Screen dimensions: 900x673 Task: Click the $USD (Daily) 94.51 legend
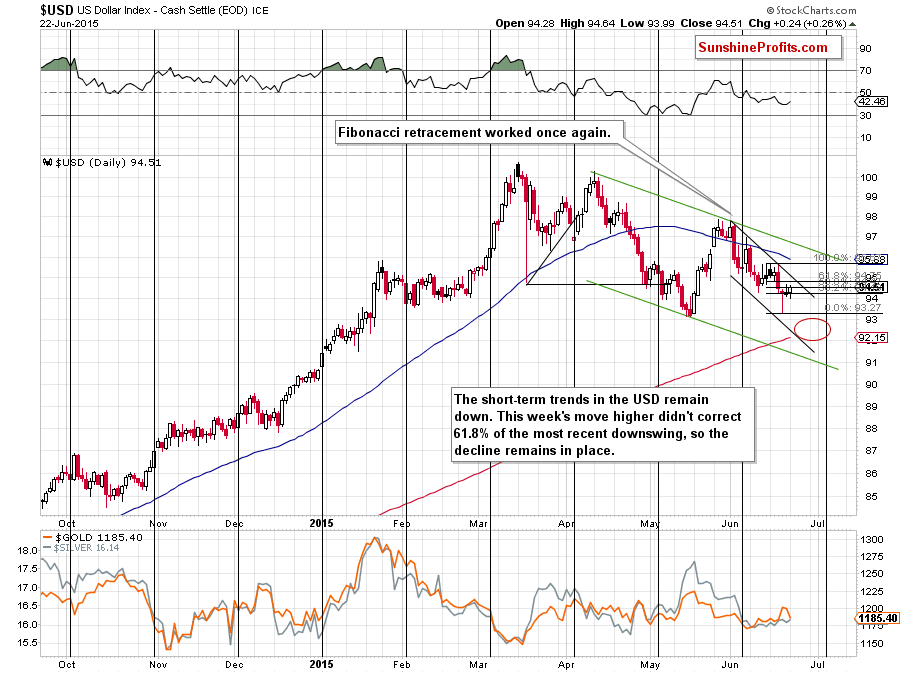pos(108,162)
